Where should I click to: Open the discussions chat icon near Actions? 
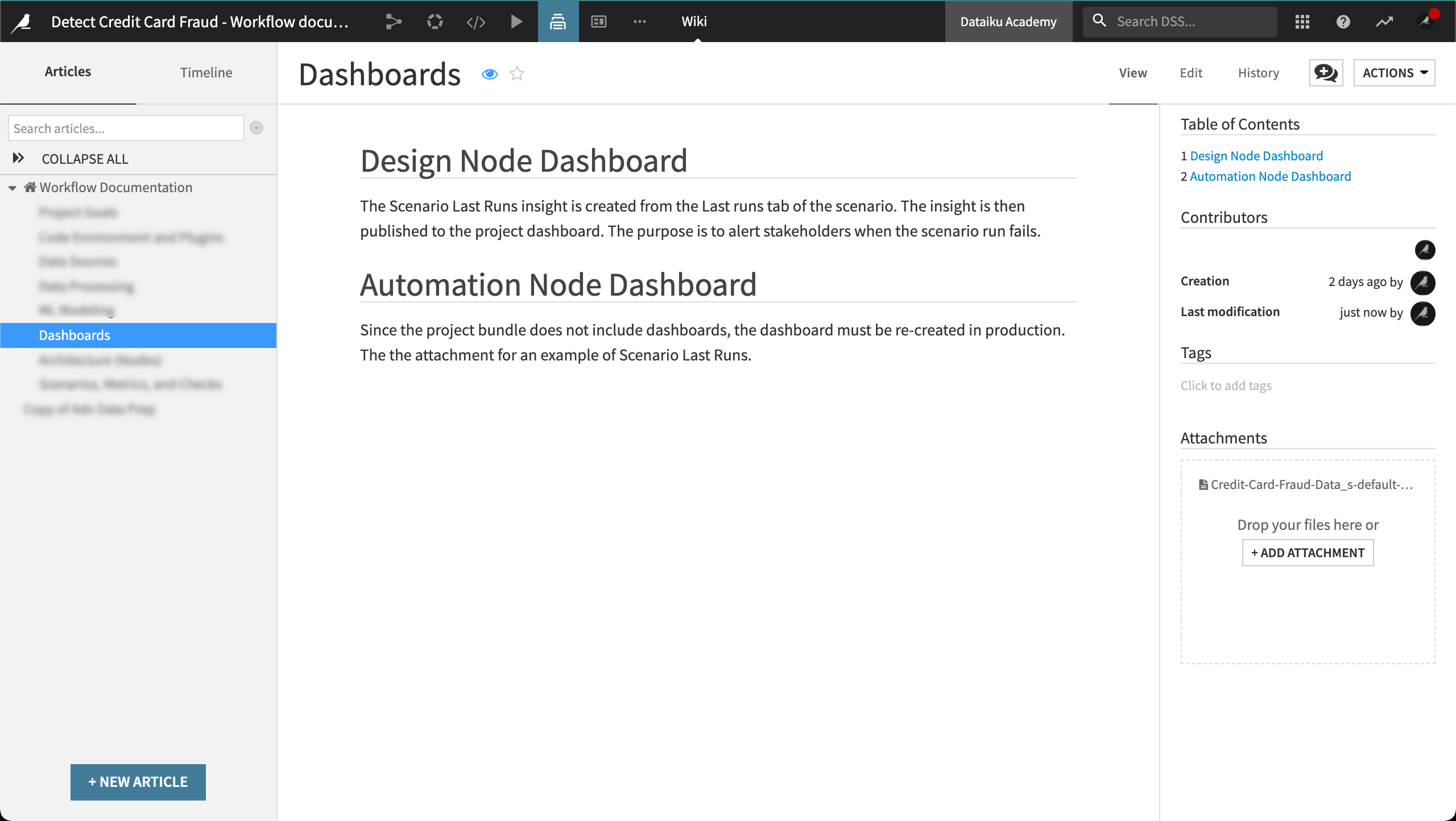pyautogui.click(x=1326, y=73)
